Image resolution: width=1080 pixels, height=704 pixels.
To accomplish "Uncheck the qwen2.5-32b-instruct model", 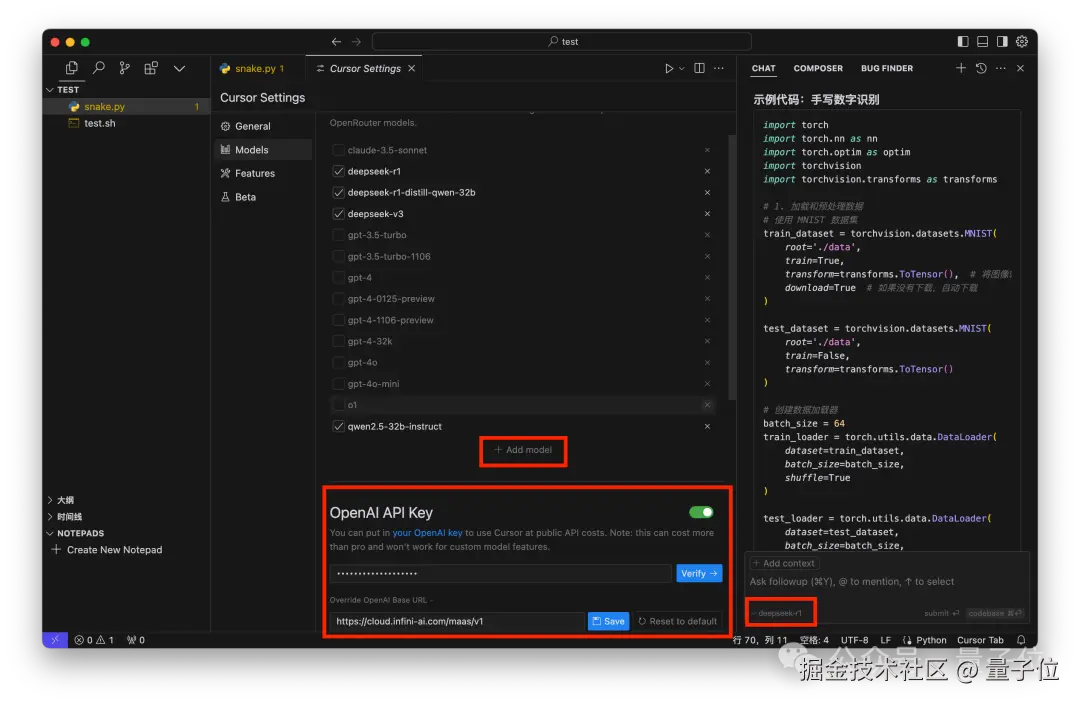I will pos(338,426).
